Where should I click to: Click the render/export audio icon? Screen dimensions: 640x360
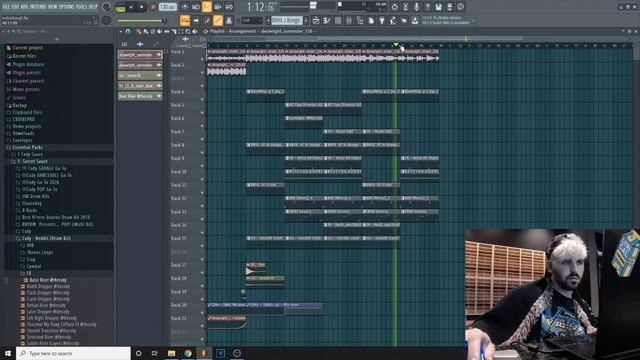click(x=449, y=7)
